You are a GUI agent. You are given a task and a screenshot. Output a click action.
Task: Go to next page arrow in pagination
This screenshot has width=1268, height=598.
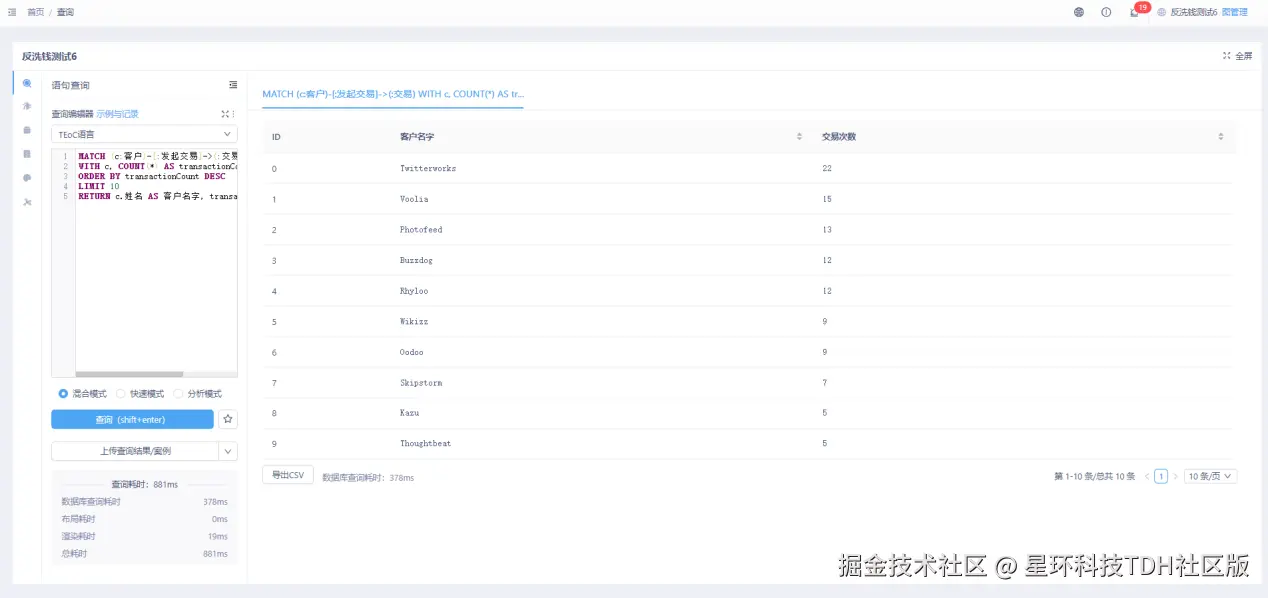click(x=1175, y=477)
